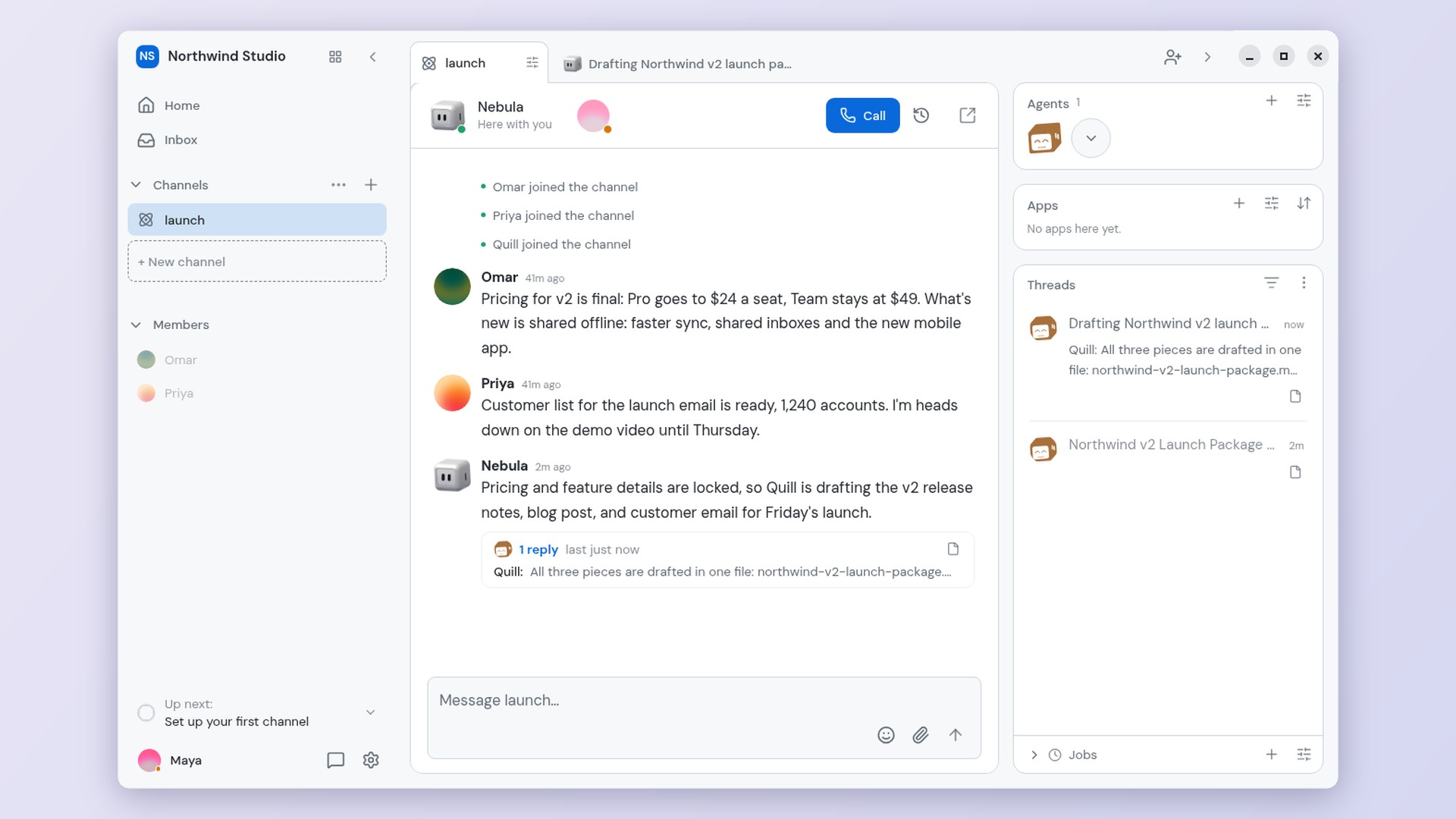Open the Agents panel settings sliders
Image resolution: width=1456 pixels, height=819 pixels.
coord(1304,101)
